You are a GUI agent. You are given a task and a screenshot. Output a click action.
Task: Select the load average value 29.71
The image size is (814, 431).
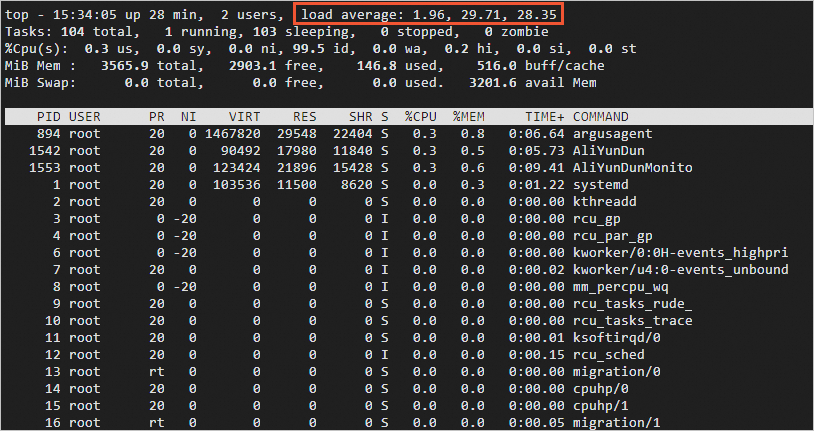coord(476,15)
